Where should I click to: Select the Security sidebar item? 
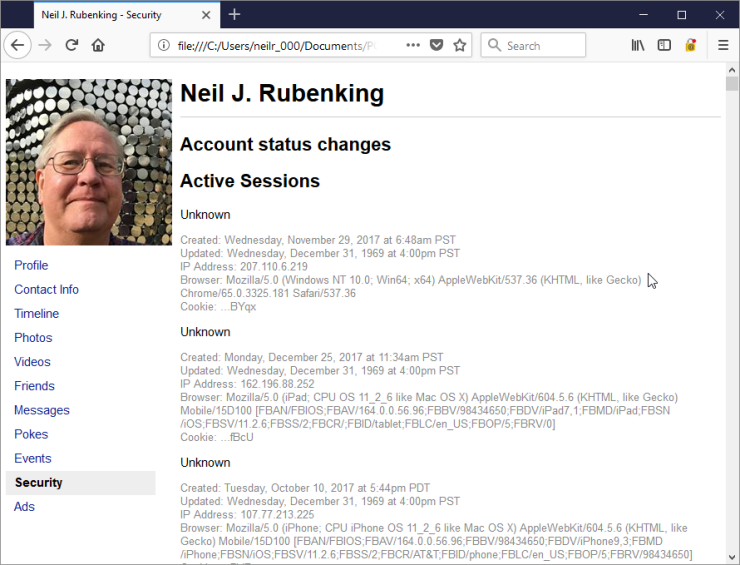point(81,482)
